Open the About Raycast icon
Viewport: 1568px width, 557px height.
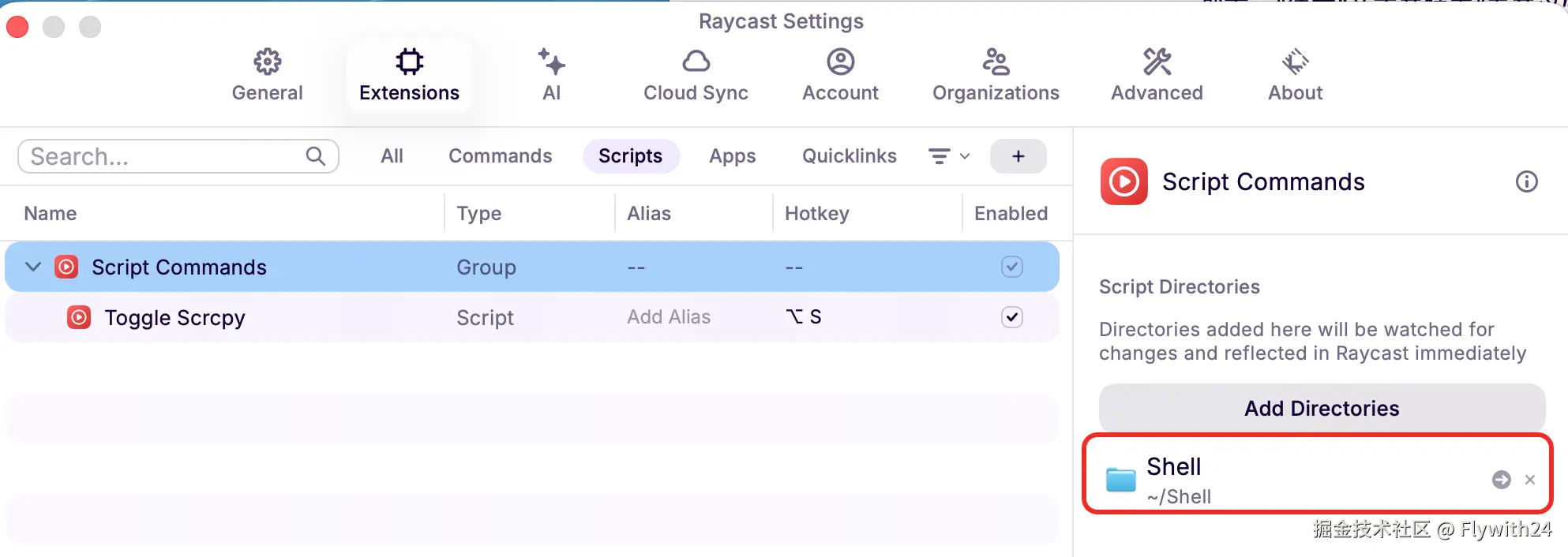[1295, 62]
